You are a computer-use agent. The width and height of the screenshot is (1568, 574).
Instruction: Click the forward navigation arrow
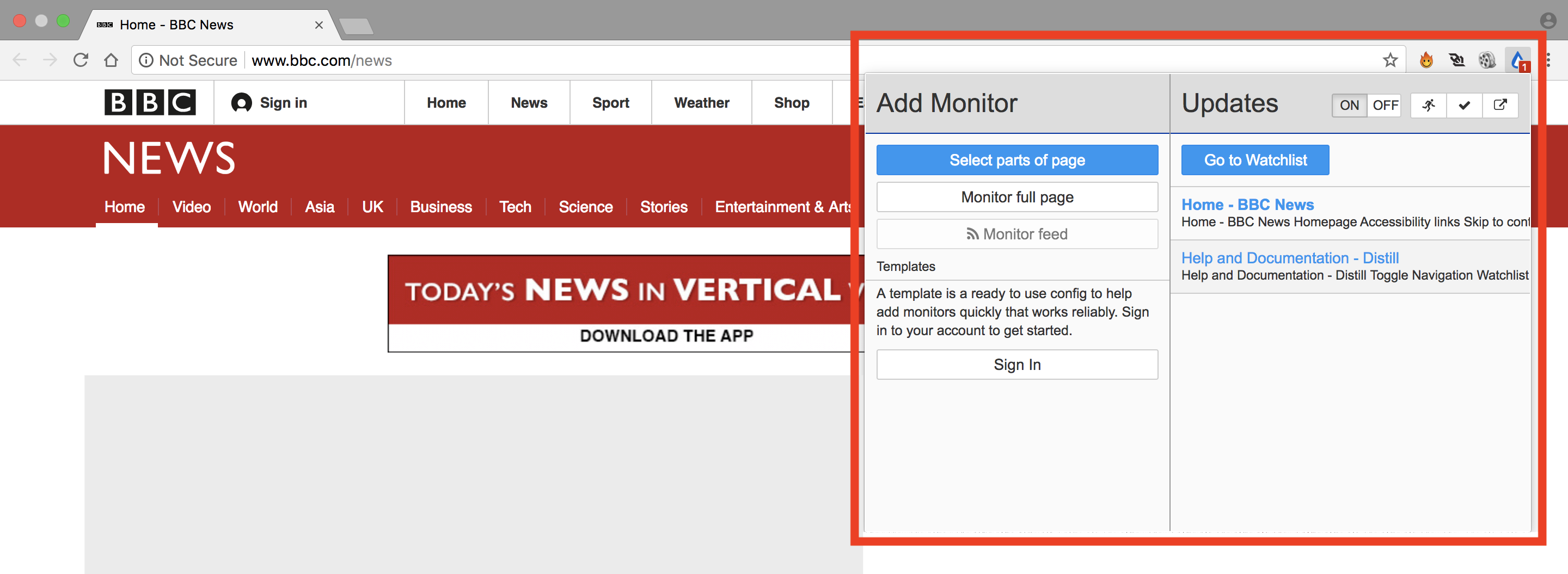[x=50, y=60]
